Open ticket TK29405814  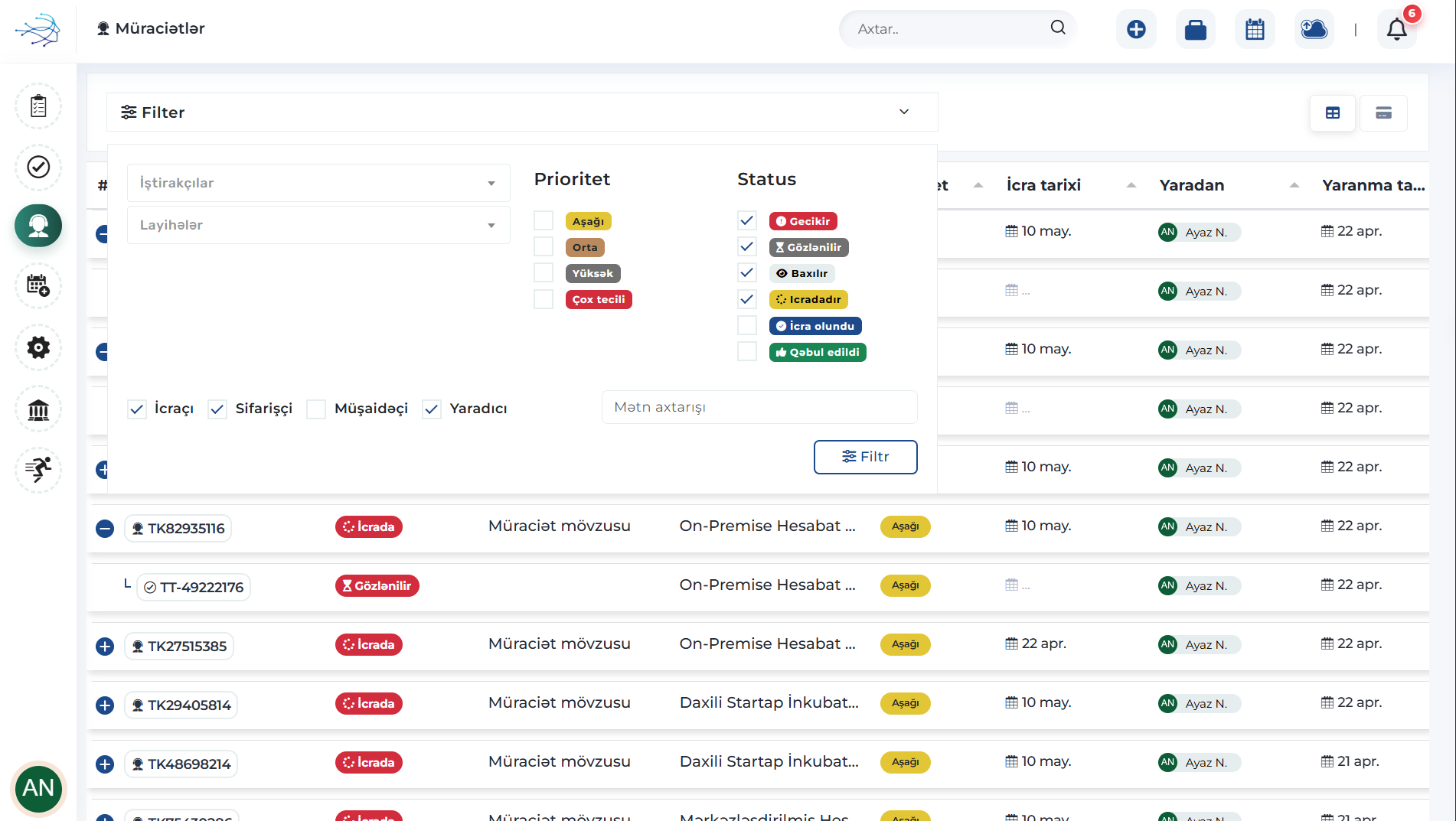[181, 705]
